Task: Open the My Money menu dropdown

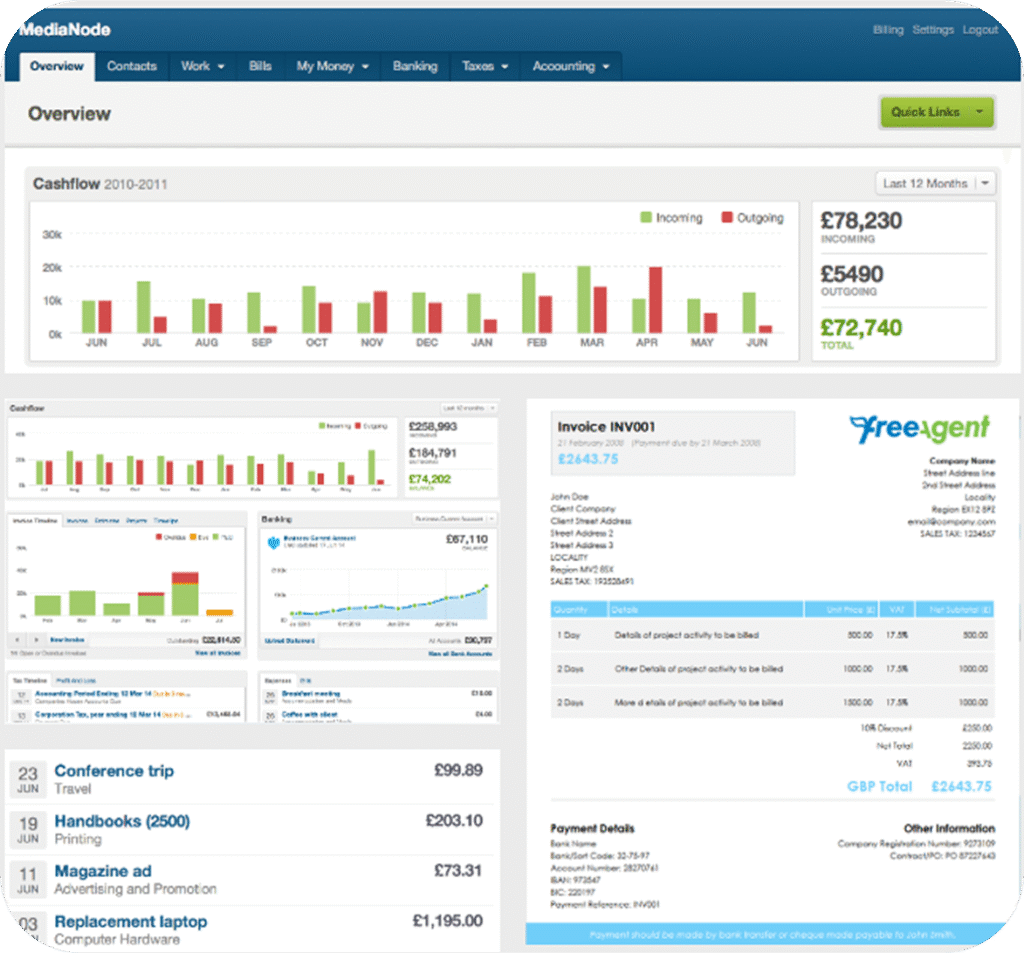Action: coord(332,66)
